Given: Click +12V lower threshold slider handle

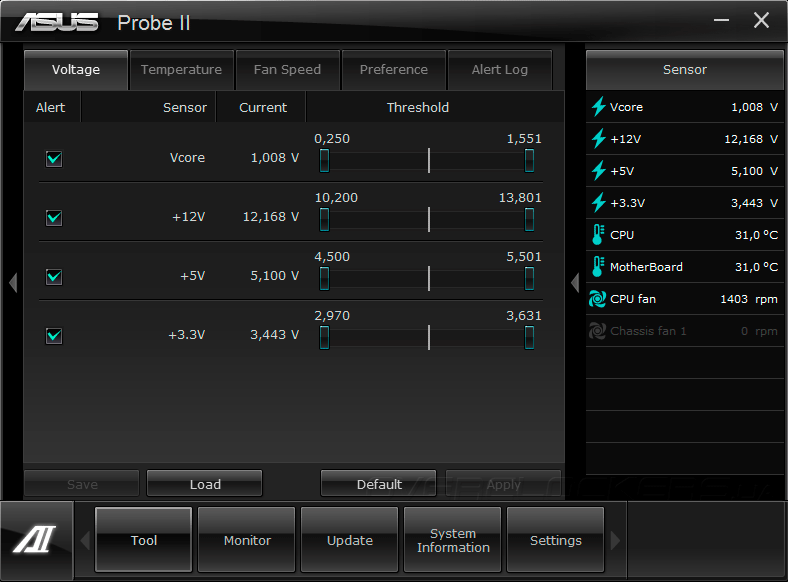Looking at the screenshot, I should [325, 220].
